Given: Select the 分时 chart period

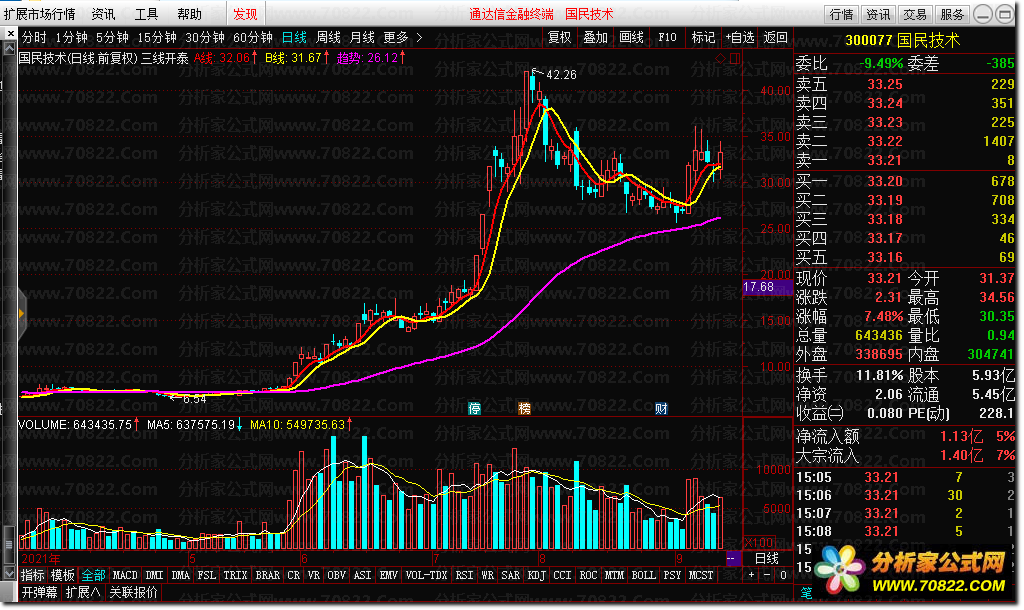Looking at the screenshot, I should point(34,37).
